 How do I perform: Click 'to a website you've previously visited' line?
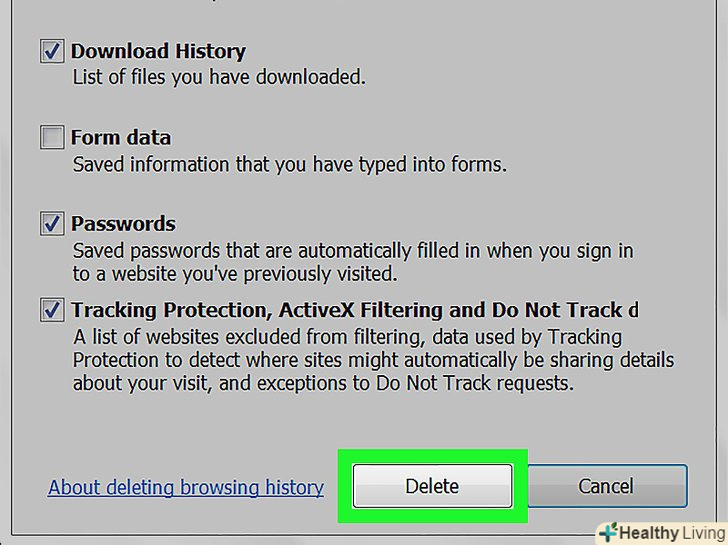[235, 273]
